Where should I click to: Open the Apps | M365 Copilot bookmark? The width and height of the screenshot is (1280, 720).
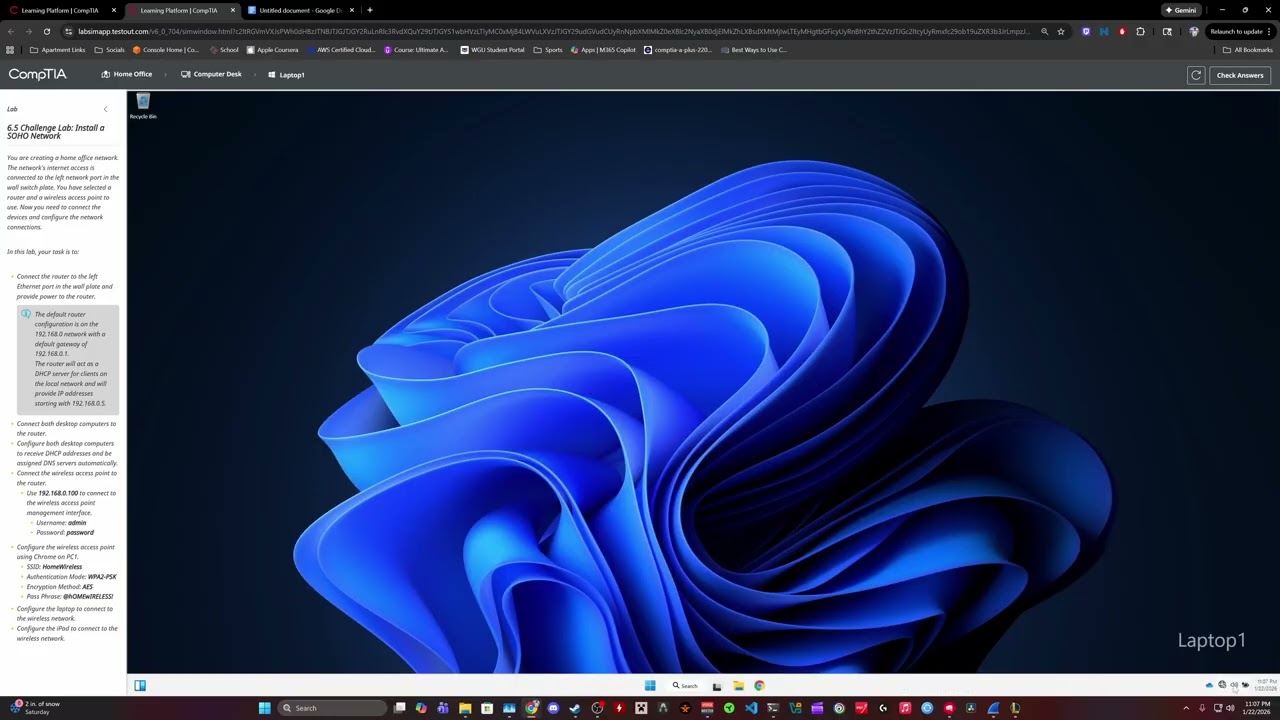tap(603, 50)
